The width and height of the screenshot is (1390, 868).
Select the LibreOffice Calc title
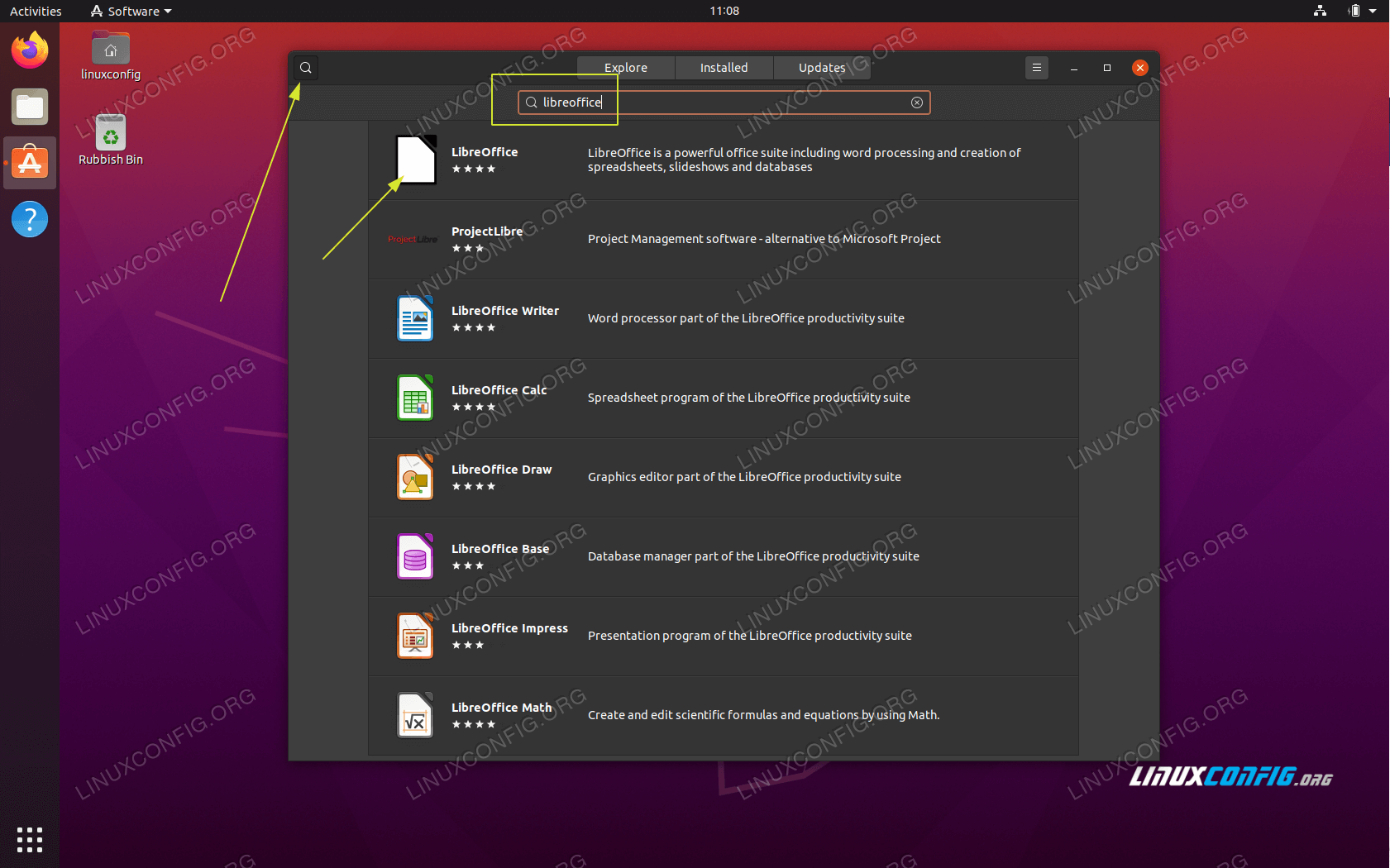(499, 390)
